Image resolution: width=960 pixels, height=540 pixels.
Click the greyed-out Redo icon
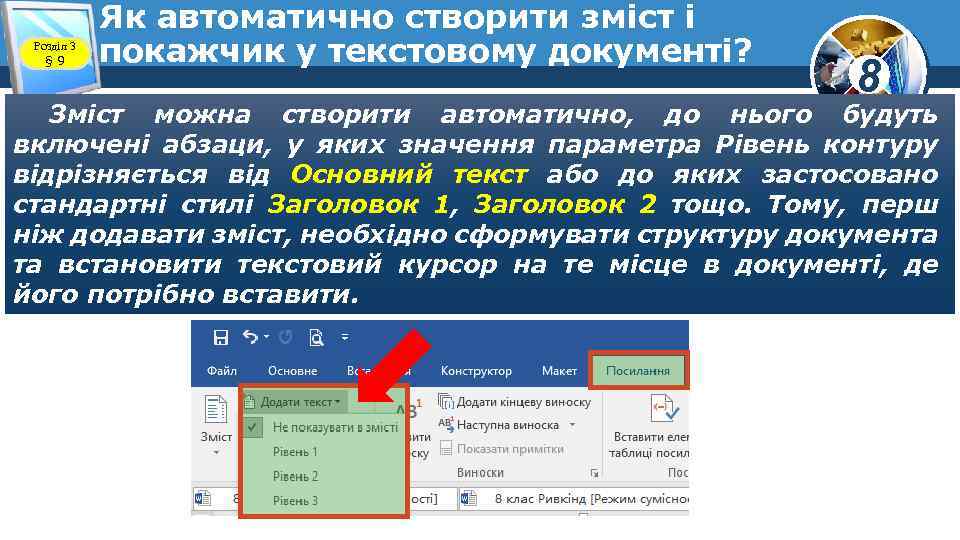(x=286, y=337)
